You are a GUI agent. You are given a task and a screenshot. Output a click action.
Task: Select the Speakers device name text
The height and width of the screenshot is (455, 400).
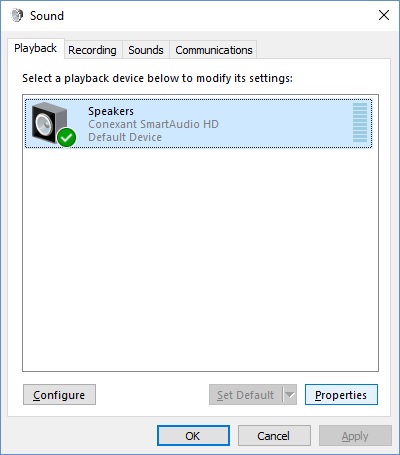pyautogui.click(x=111, y=111)
